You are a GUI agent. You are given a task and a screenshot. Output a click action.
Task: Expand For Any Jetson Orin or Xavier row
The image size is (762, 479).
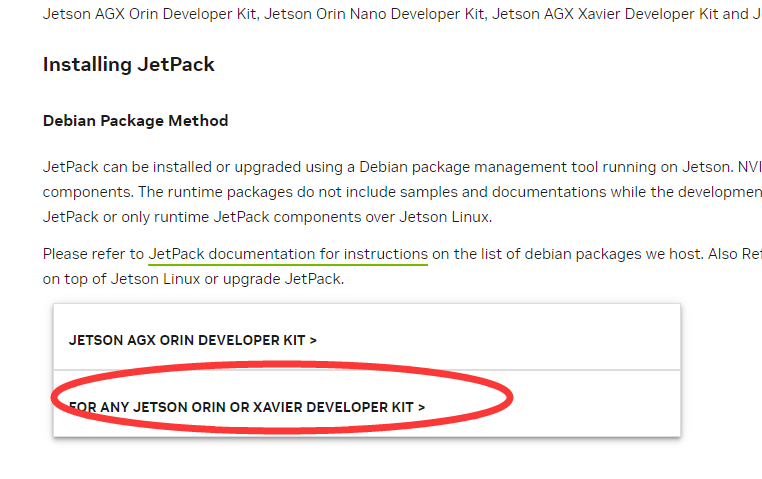point(247,407)
